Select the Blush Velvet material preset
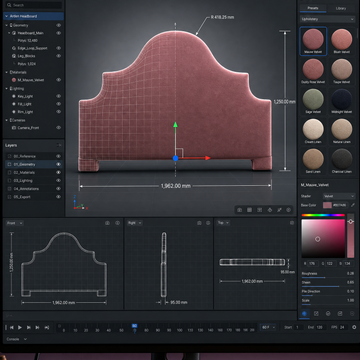 click(342, 41)
